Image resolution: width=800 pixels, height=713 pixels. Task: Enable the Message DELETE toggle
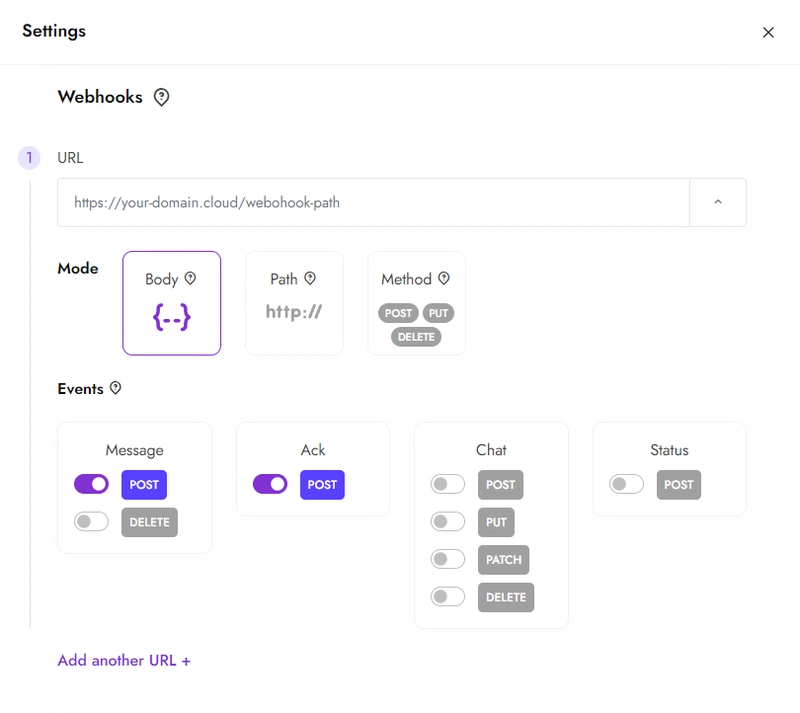(x=91, y=522)
